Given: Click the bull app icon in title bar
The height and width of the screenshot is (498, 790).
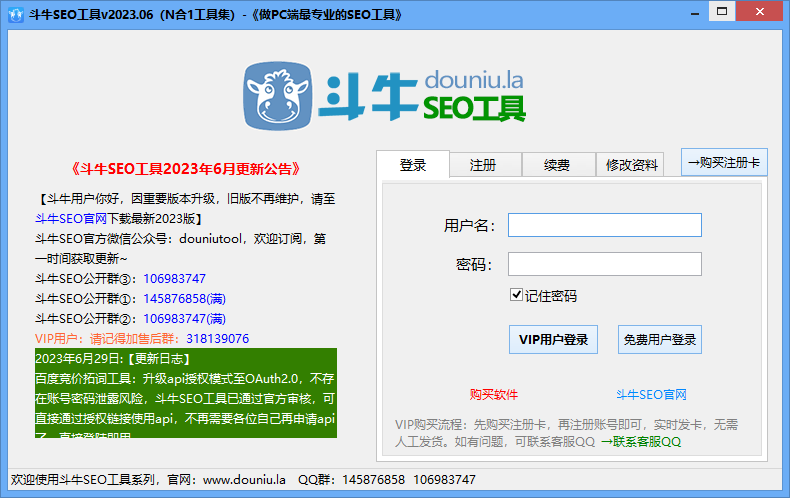Looking at the screenshot, I should (x=16, y=15).
